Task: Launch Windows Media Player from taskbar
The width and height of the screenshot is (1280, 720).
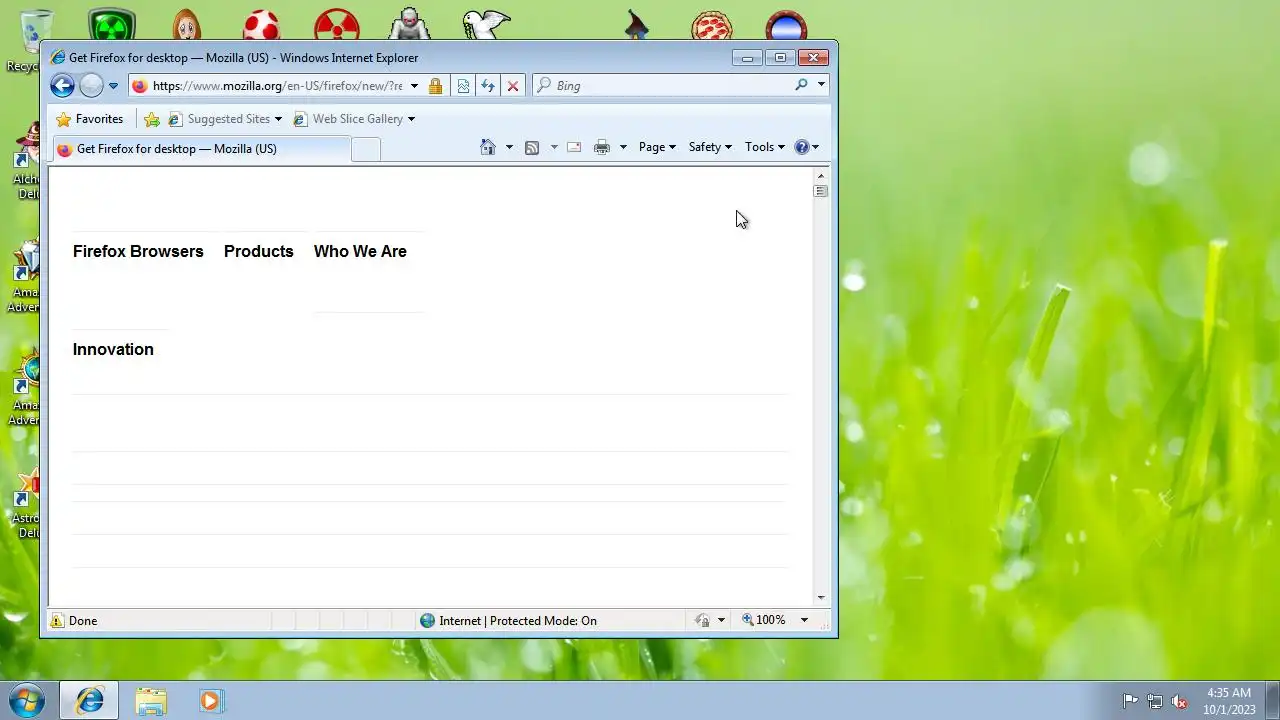Action: [x=210, y=701]
